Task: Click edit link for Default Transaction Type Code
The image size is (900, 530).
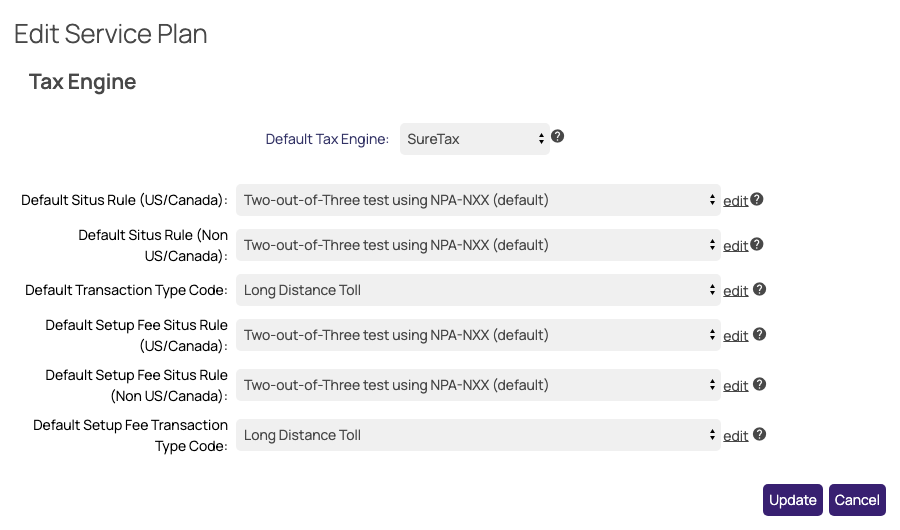Action: pos(735,291)
